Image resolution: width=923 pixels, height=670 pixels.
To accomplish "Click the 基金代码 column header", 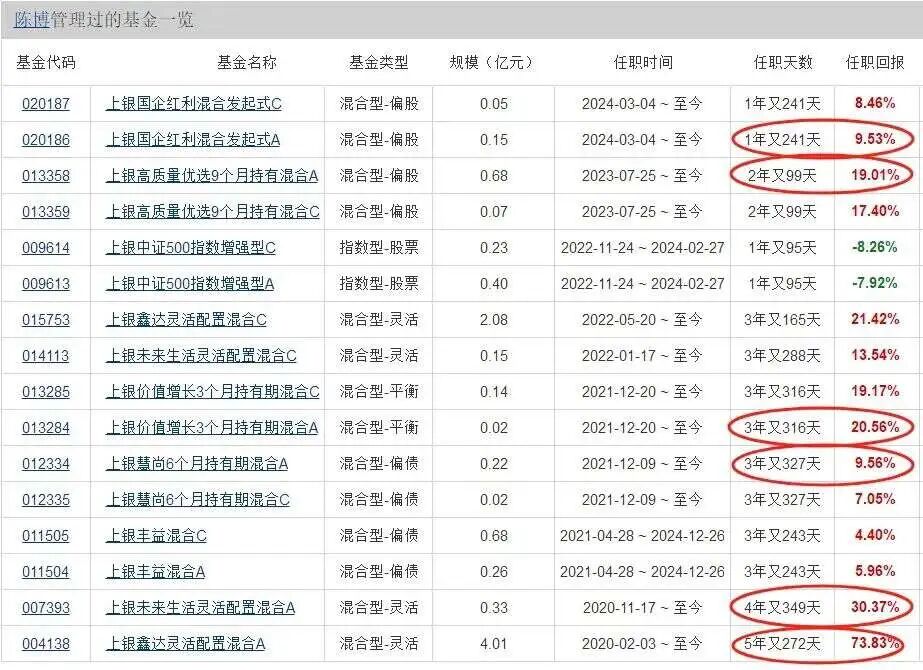I will [46, 62].
